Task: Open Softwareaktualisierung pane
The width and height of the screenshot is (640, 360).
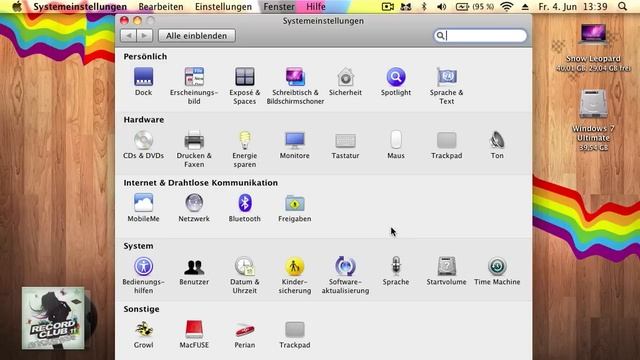Action: [x=345, y=276]
